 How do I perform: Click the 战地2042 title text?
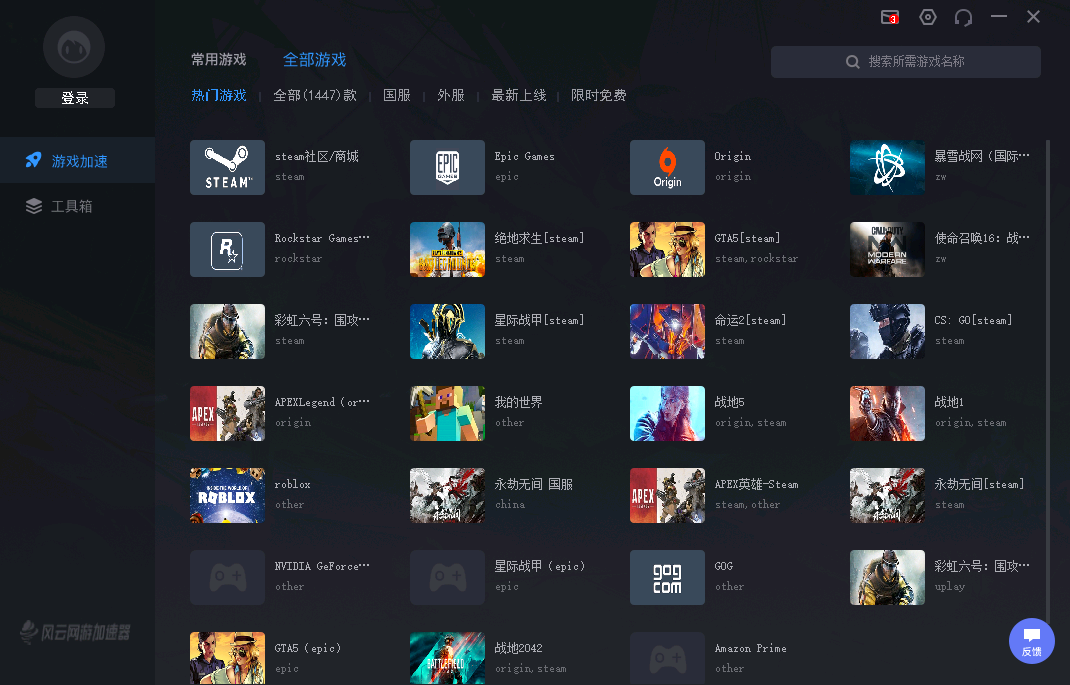[518, 647]
